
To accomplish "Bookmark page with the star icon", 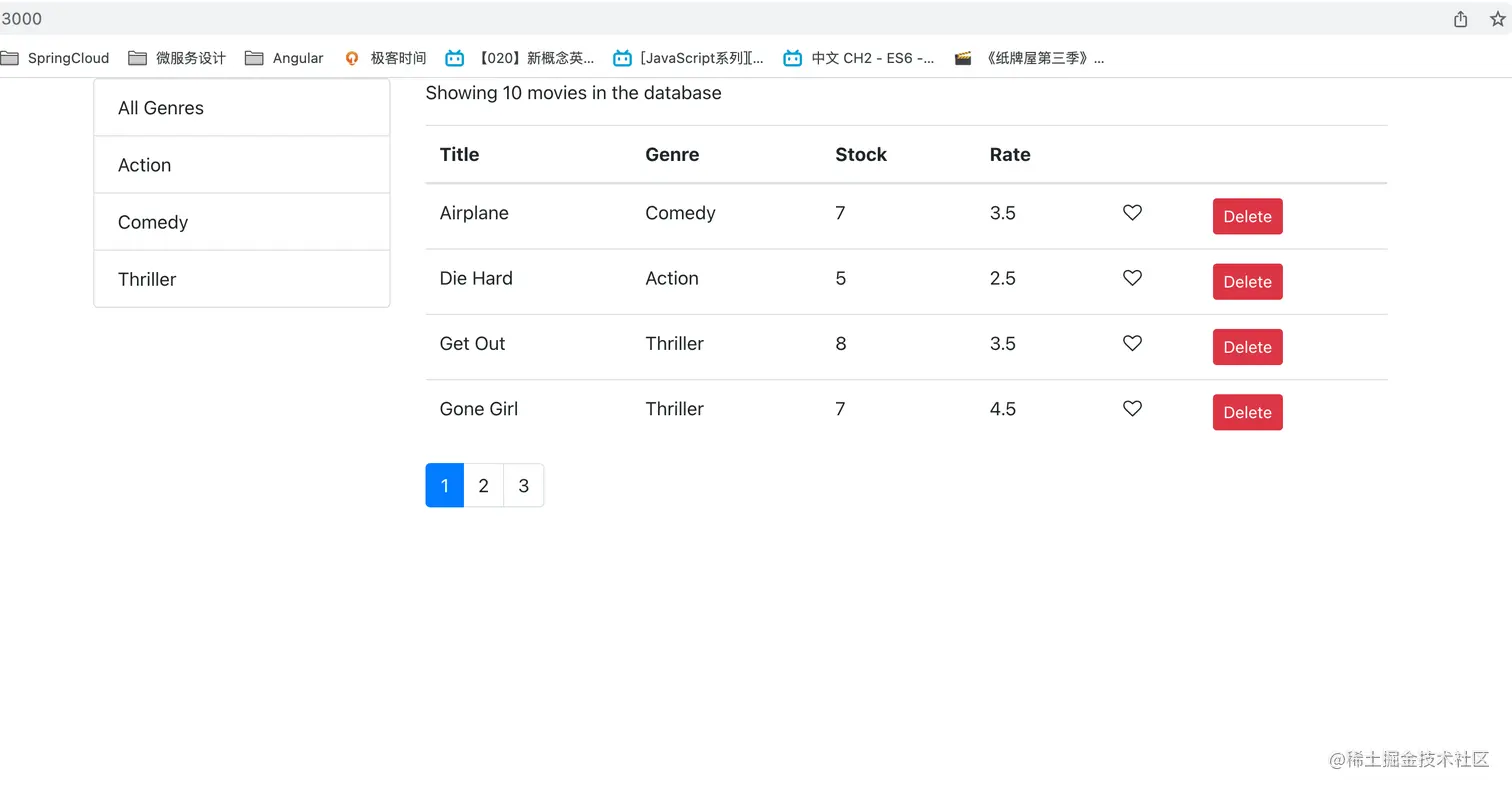I will tap(1497, 19).
